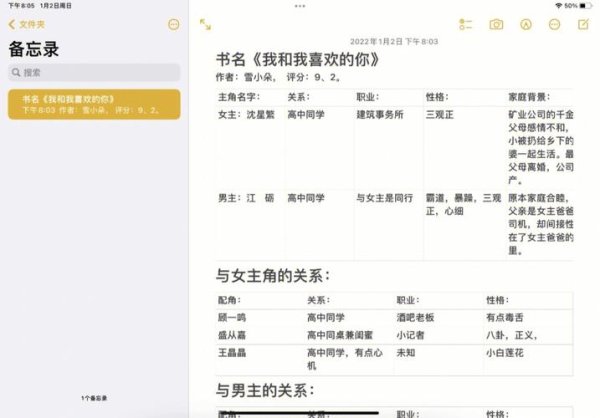This screenshot has width=600, height=418.
Task: Open the camera attachment icon
Action: [496, 24]
